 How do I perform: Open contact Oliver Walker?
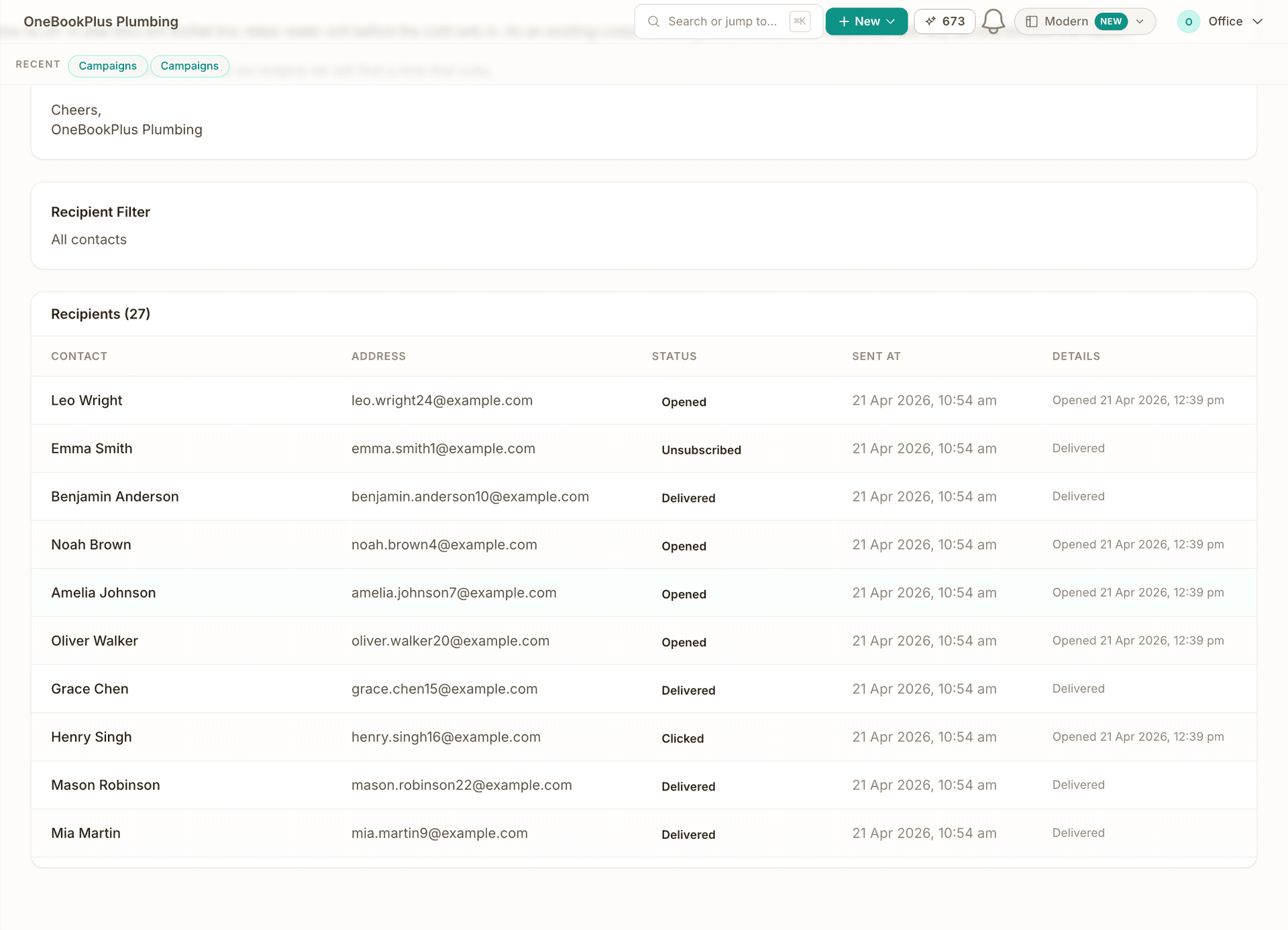pos(94,641)
